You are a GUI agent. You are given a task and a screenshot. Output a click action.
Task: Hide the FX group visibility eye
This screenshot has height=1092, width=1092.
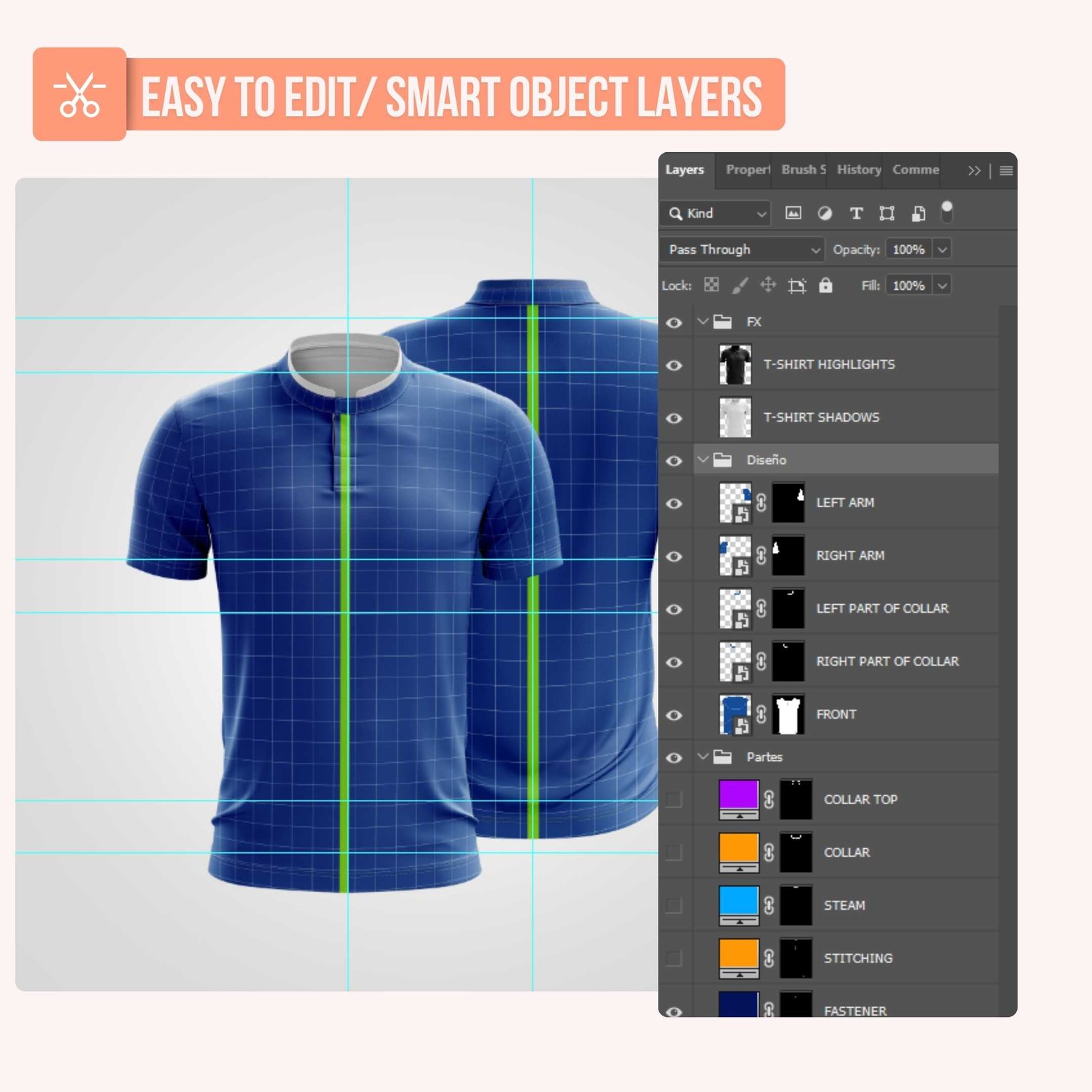point(674,323)
